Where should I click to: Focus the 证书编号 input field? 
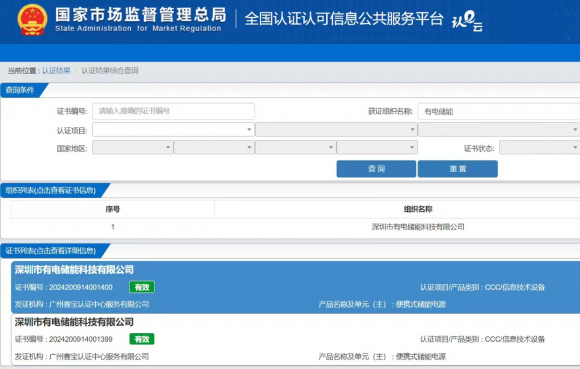(173, 111)
